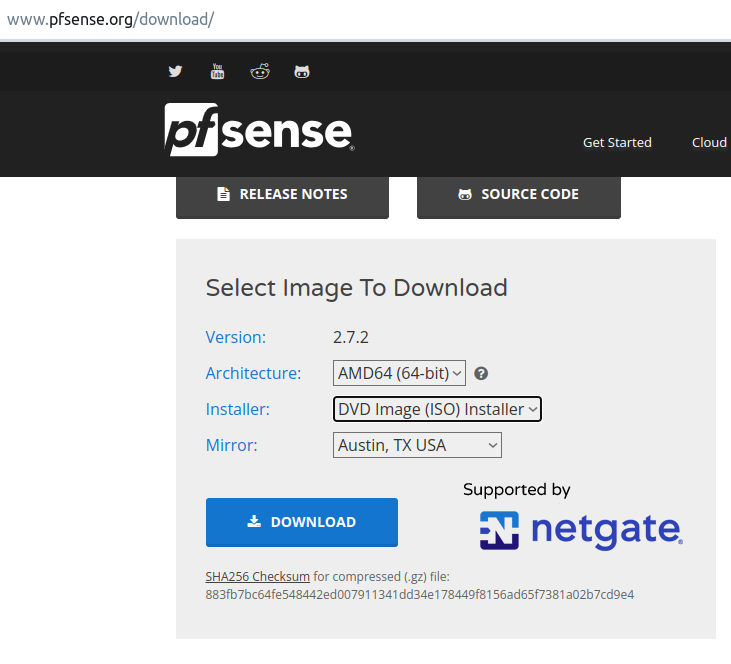Open the Twitter social link icon
Screen dimensions: 731x664
point(176,71)
